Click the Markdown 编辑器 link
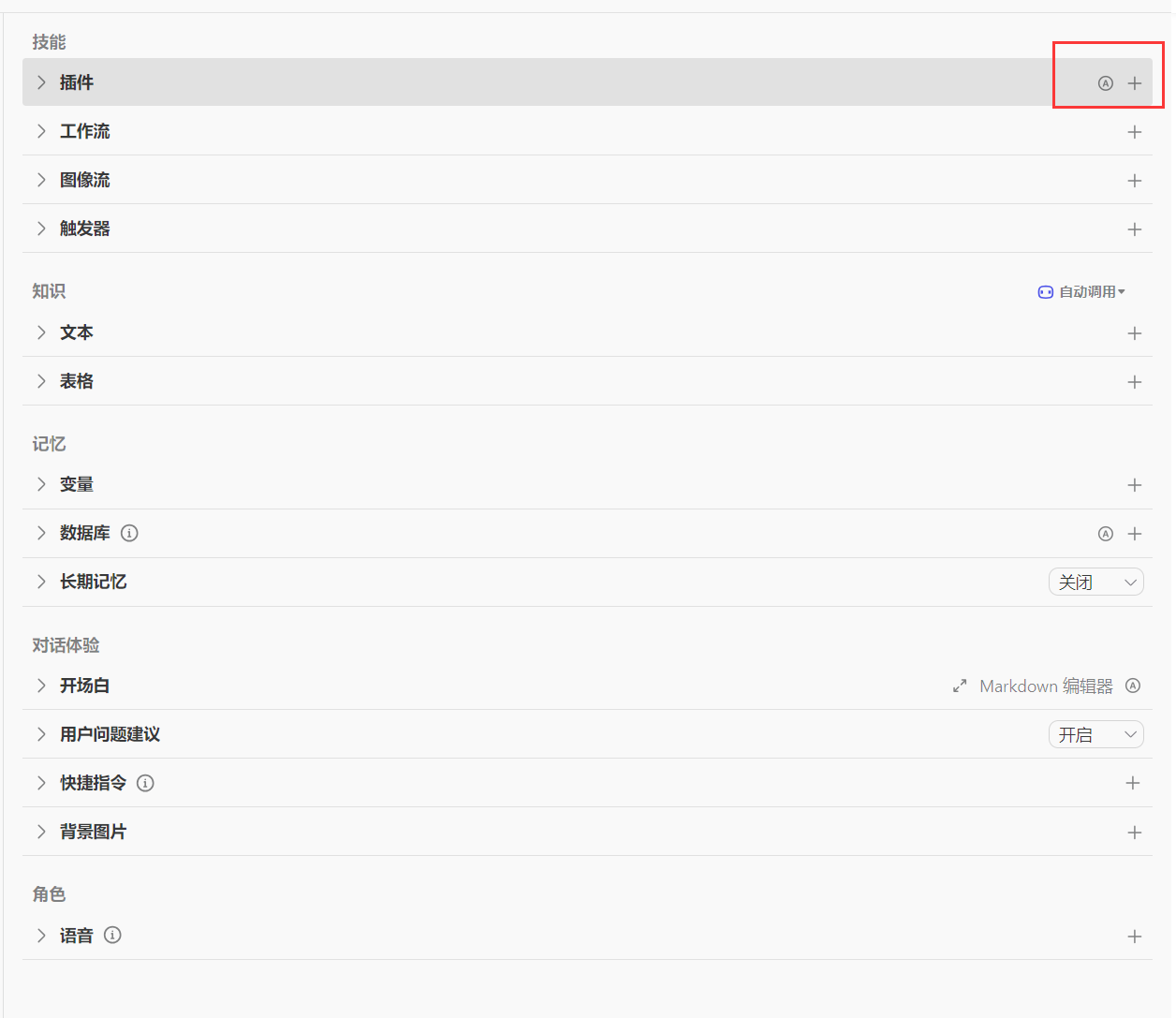The width and height of the screenshot is (1176, 1018). pos(1046,686)
